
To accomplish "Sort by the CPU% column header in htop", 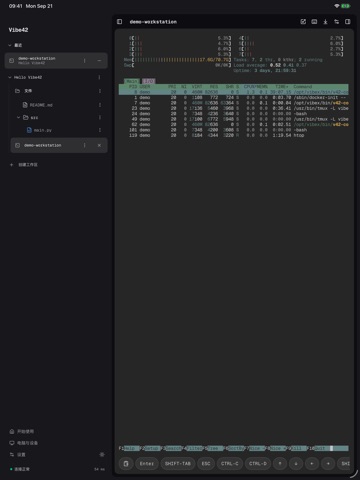I will (249, 87).
